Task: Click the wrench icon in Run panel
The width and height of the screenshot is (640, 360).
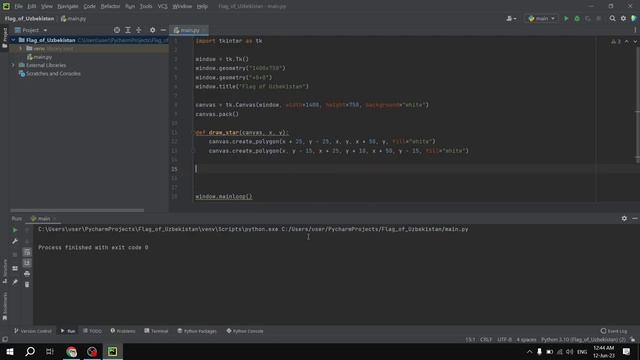Action: click(x=15, y=241)
